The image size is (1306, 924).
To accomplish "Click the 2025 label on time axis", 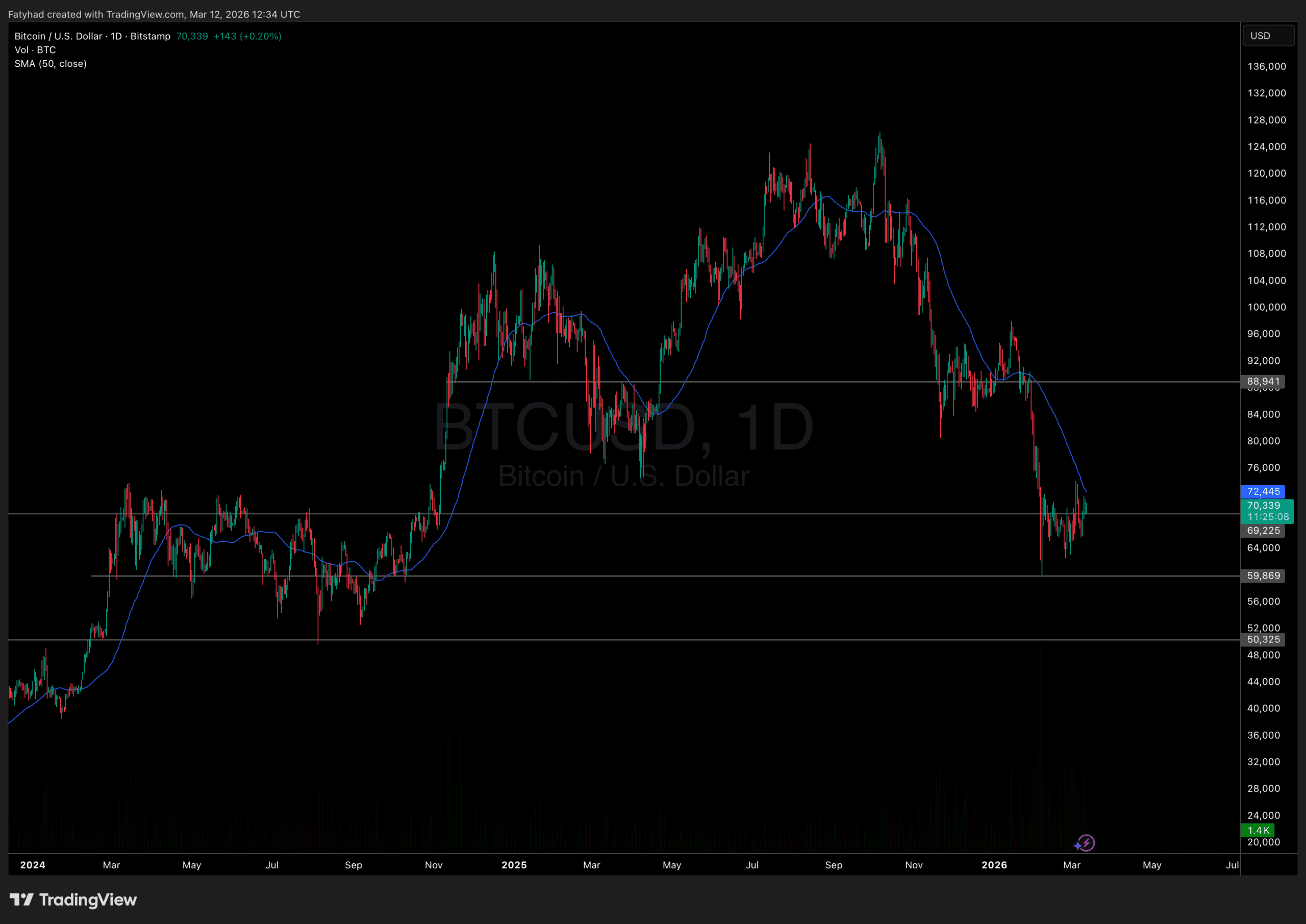I will [x=514, y=865].
